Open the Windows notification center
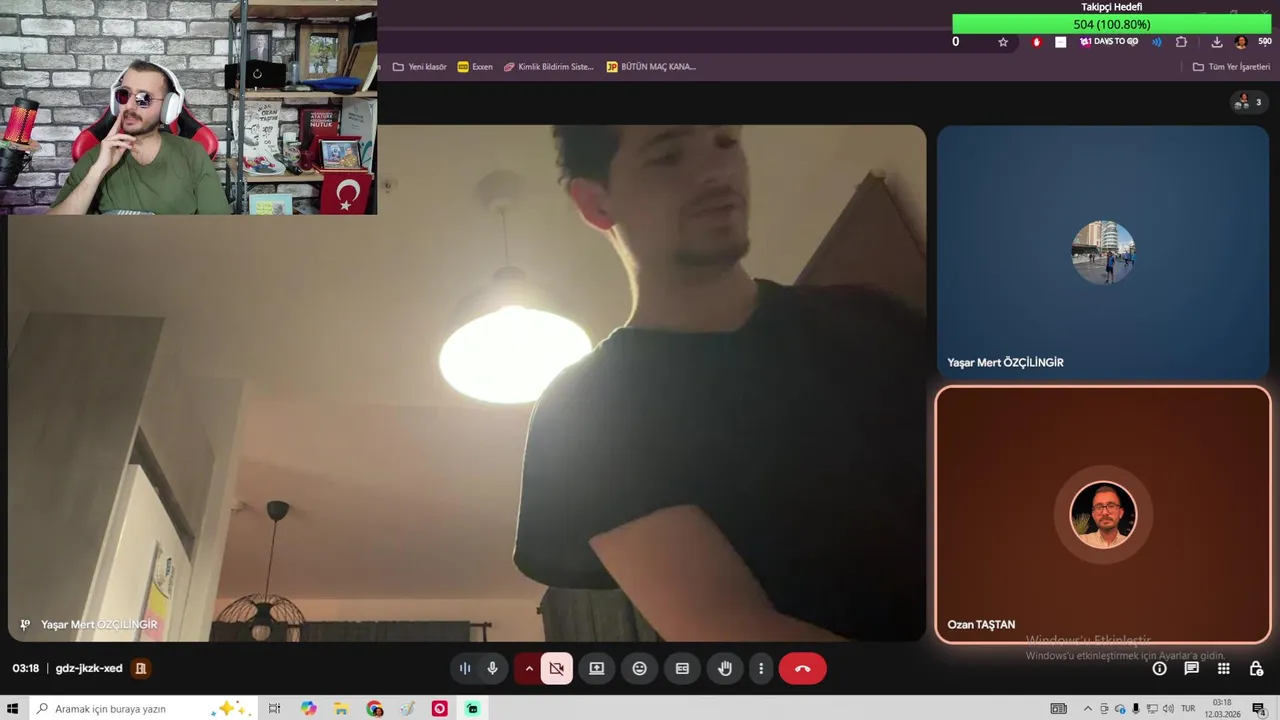This screenshot has height=720, width=1280. pos(1258,709)
